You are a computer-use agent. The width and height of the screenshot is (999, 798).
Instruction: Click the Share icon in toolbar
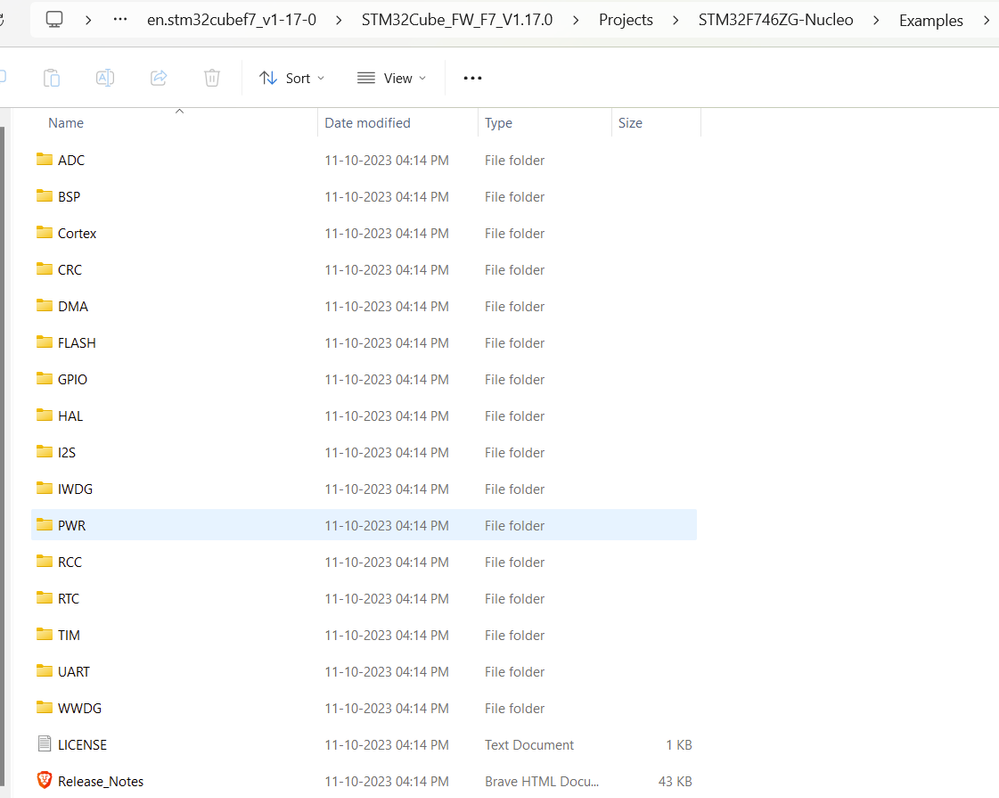(x=159, y=78)
